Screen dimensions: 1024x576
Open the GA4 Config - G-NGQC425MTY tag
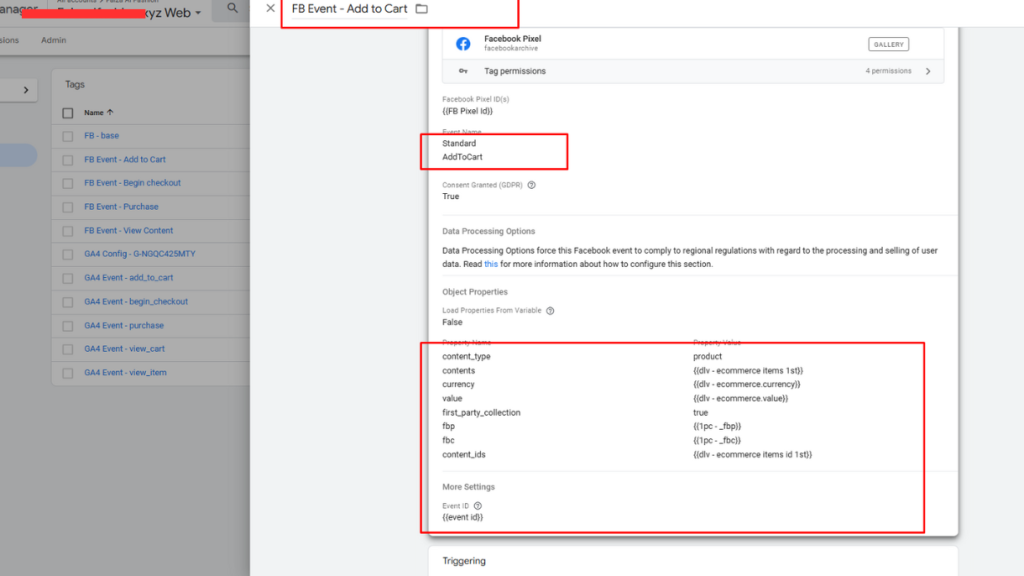point(140,254)
